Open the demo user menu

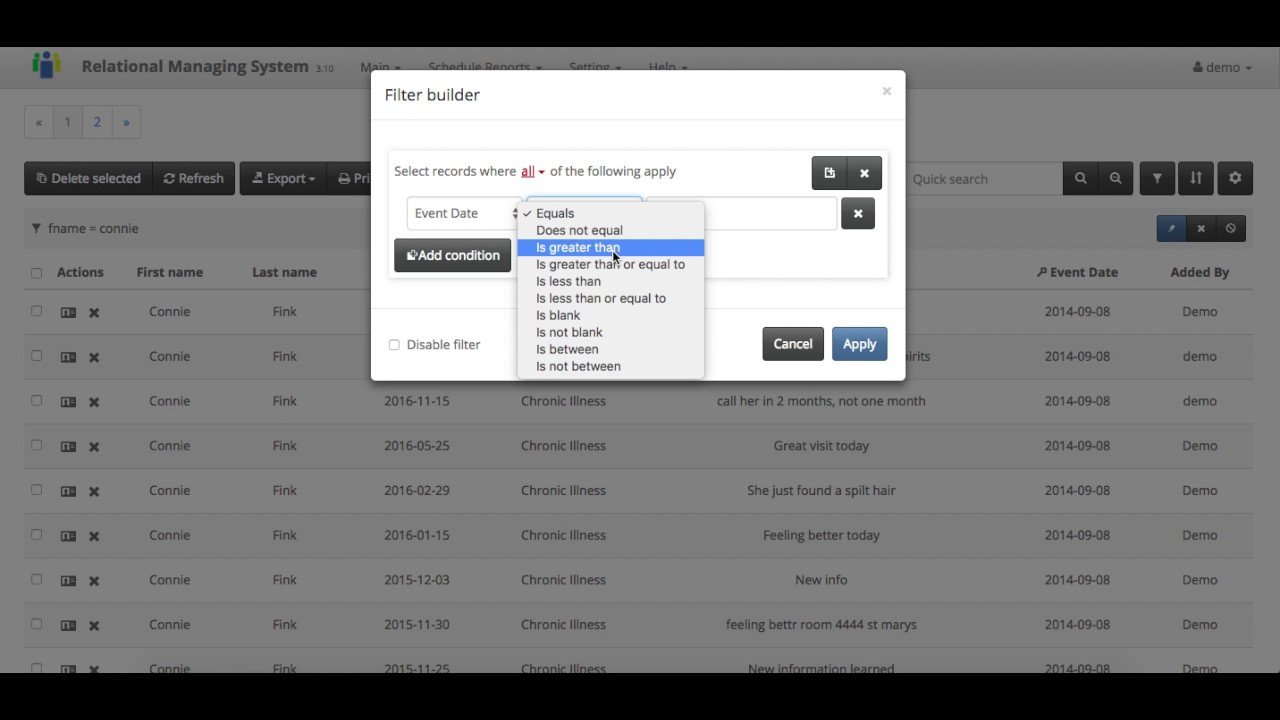pos(1222,67)
